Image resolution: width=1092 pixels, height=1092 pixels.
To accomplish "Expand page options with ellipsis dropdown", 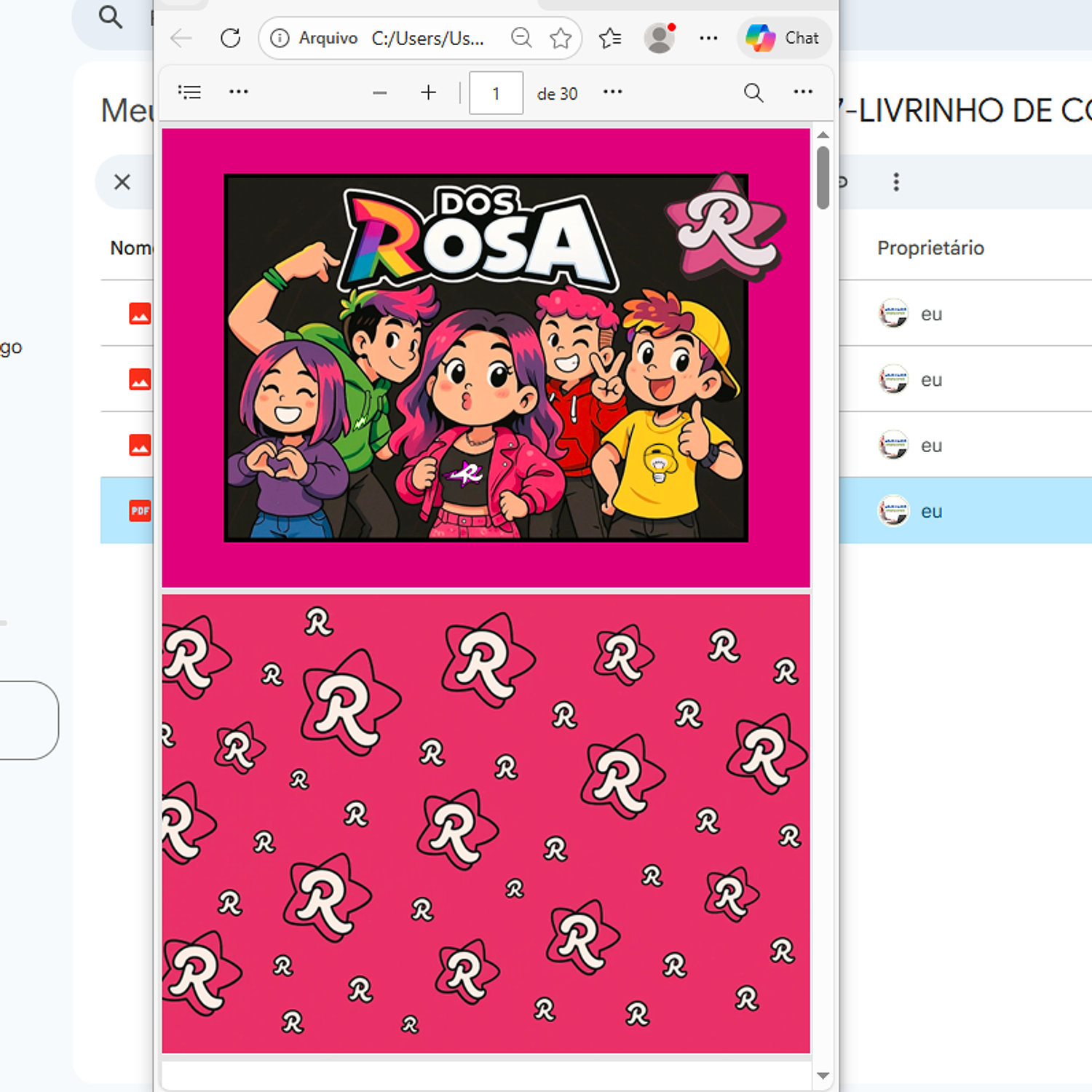I will 612,92.
